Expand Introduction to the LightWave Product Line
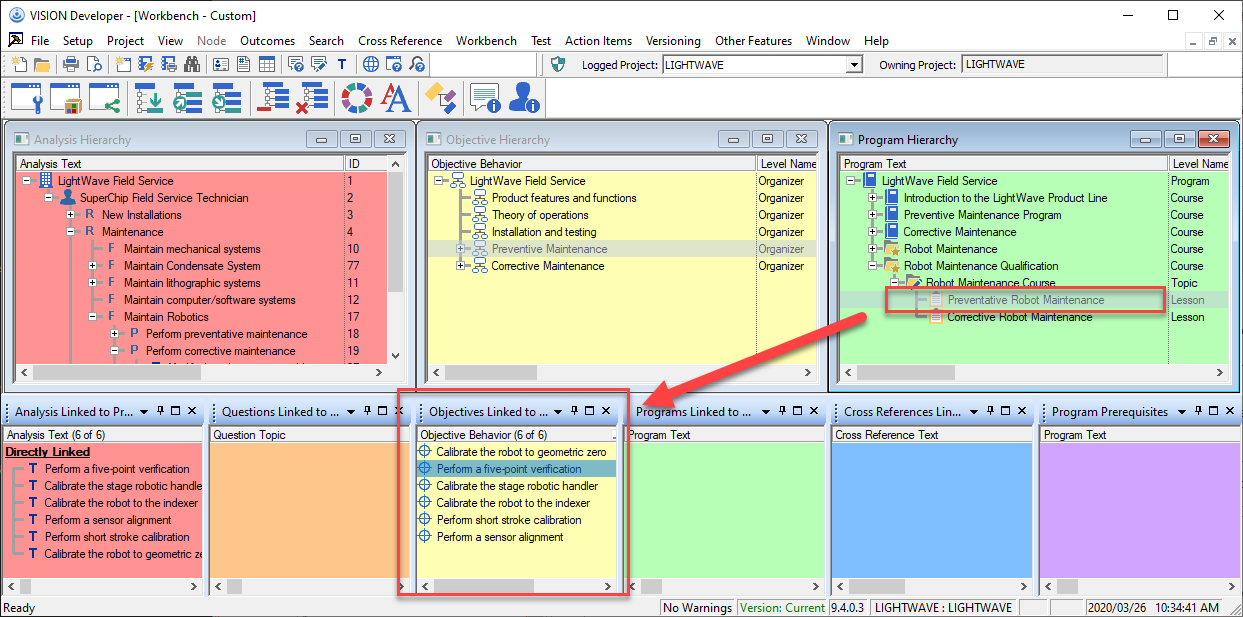This screenshot has width=1243, height=617. pyautogui.click(x=873, y=198)
